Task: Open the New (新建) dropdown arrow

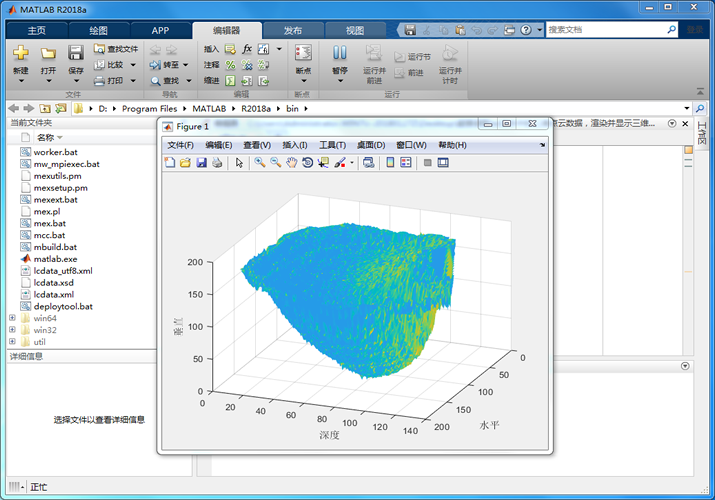Action: 21,81
